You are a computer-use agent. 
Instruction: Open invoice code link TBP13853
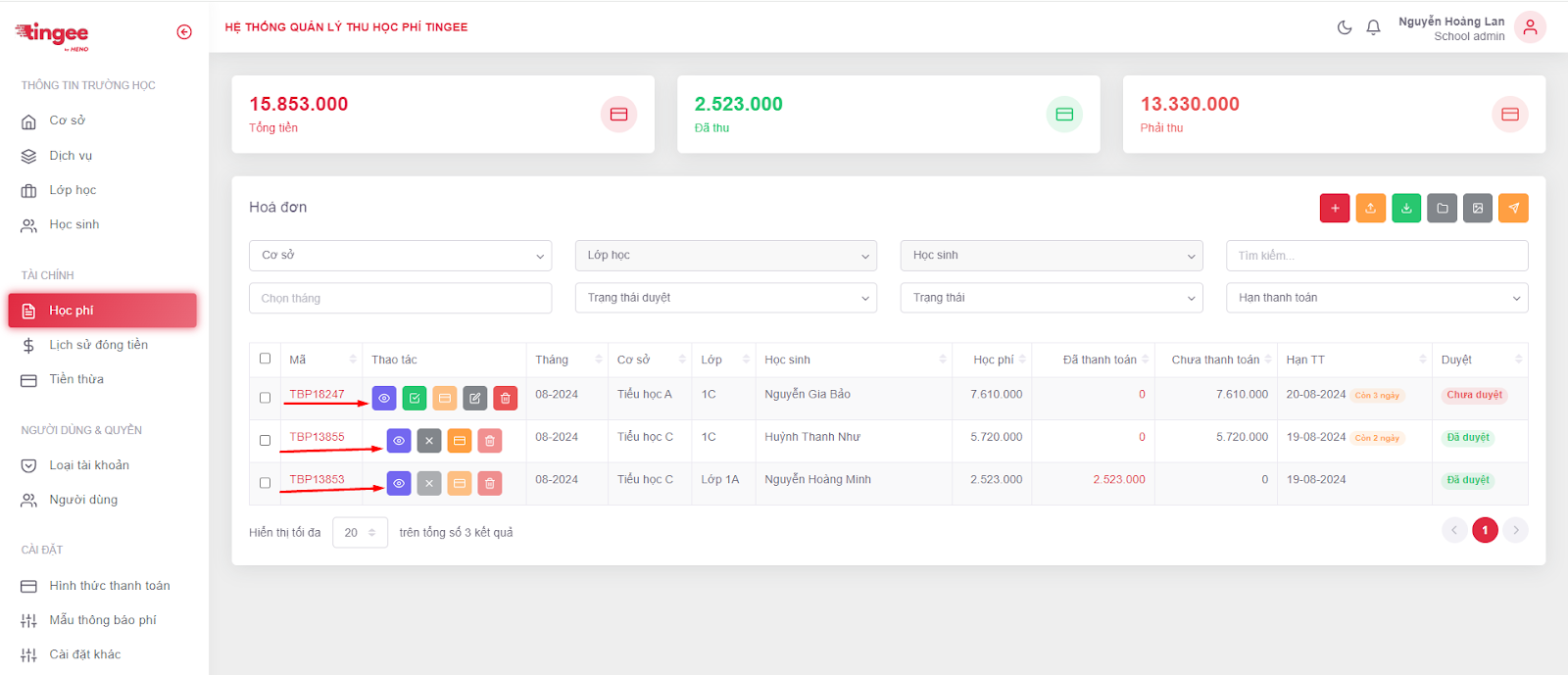coord(317,479)
